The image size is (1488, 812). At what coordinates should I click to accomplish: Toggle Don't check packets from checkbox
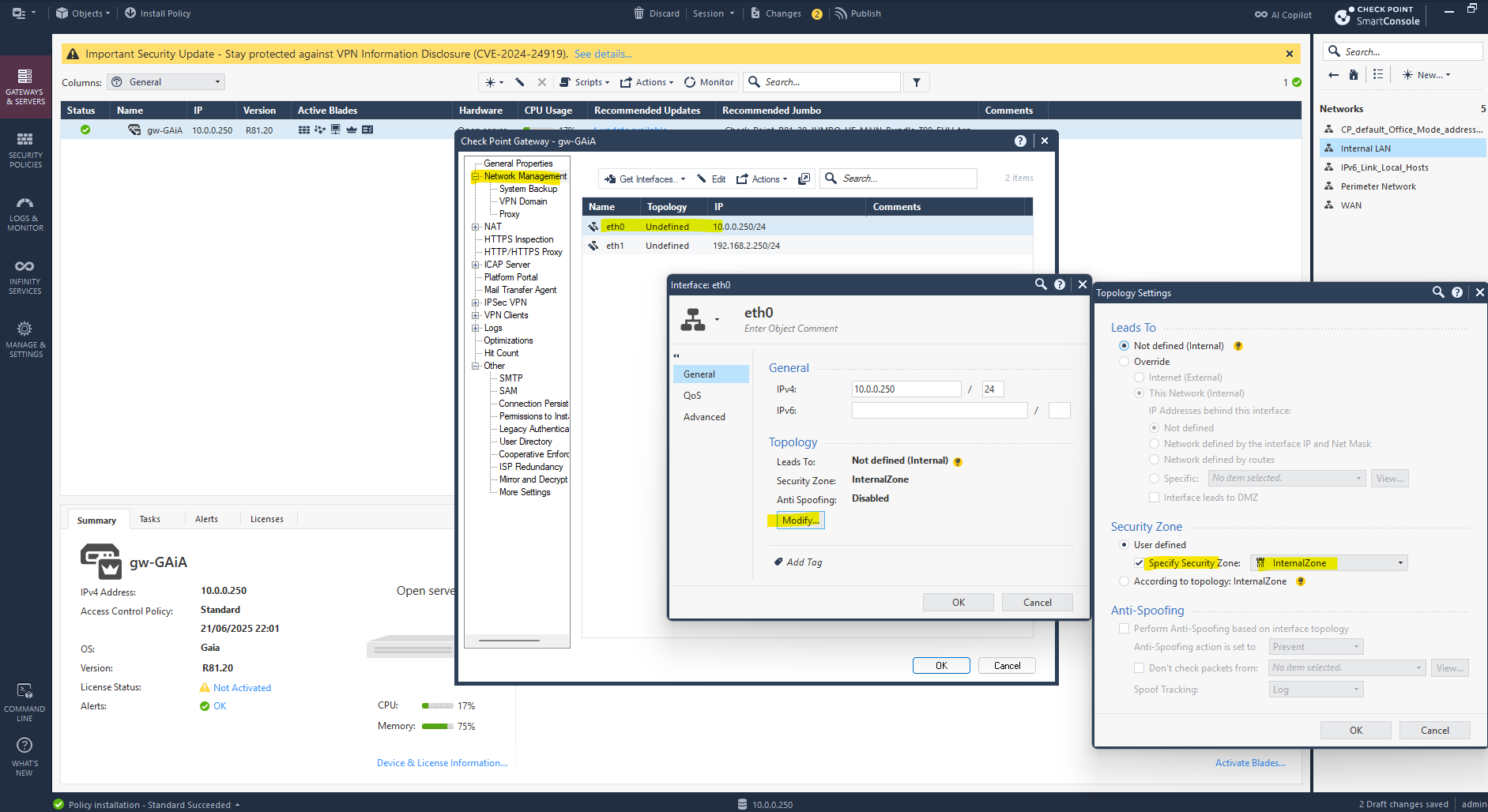pyautogui.click(x=1139, y=668)
